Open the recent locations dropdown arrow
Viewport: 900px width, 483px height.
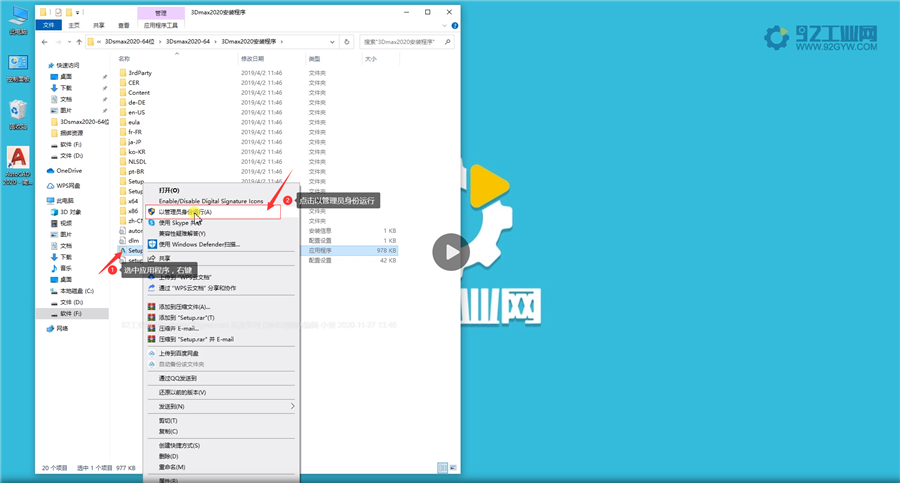[69, 42]
